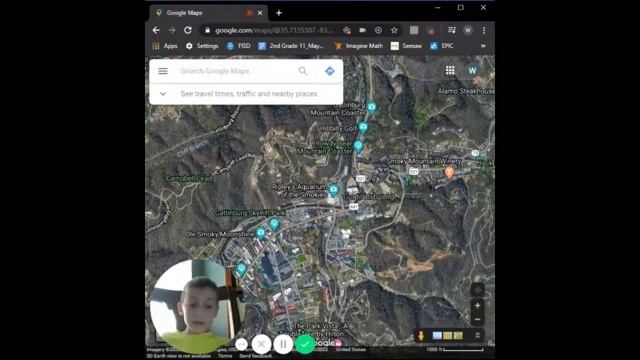Select the last imagery thumbnail
This screenshot has height=360, width=640.
[x=458, y=336]
